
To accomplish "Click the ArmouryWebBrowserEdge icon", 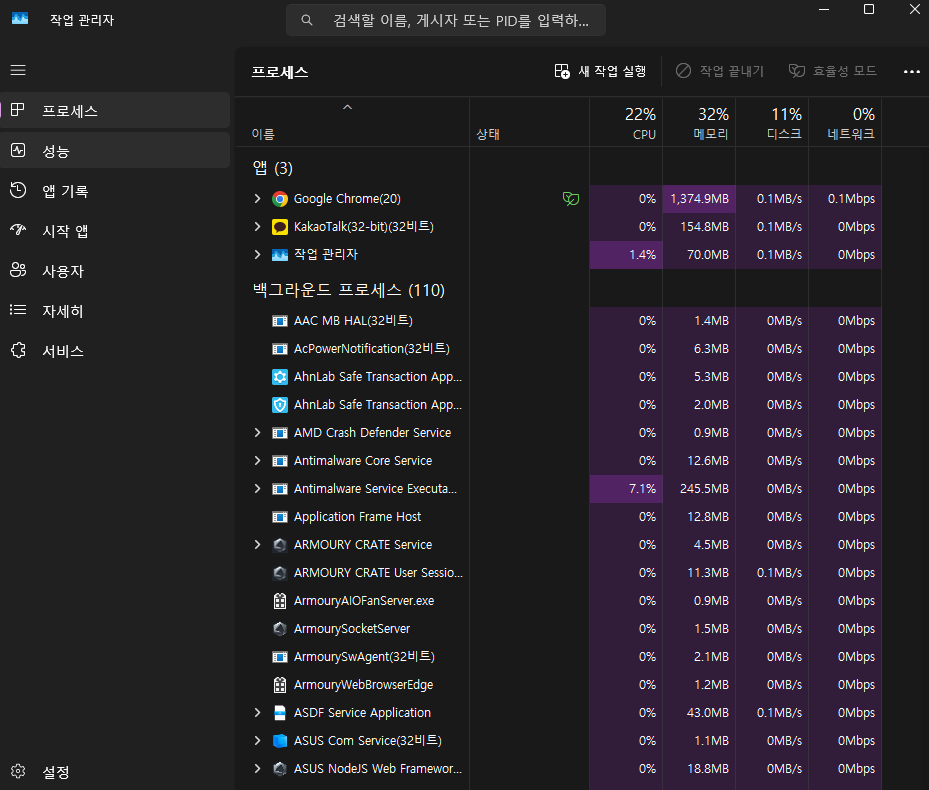I will pyautogui.click(x=280, y=685).
